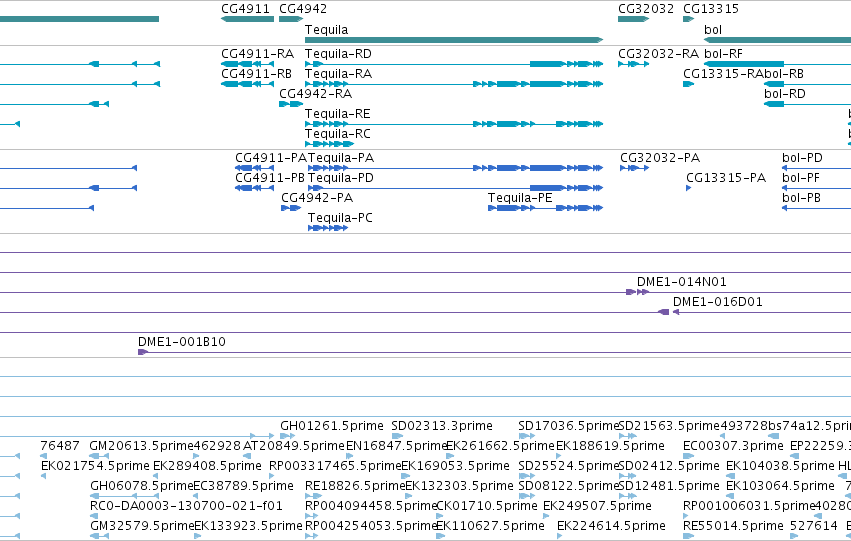Select EST label SD12481.5prime
851x541 pixels.
coord(669,486)
